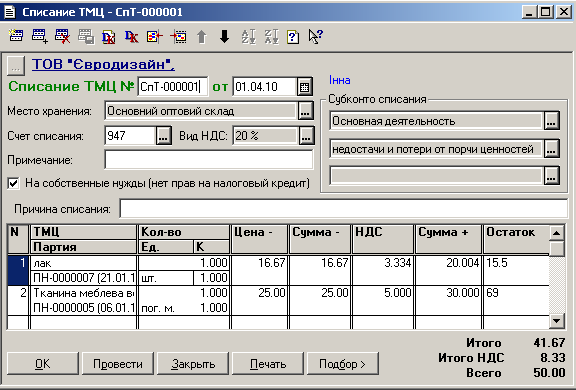Click the Вид НДС field showing 20 %
Screen dimensions: 576x390
265,136
